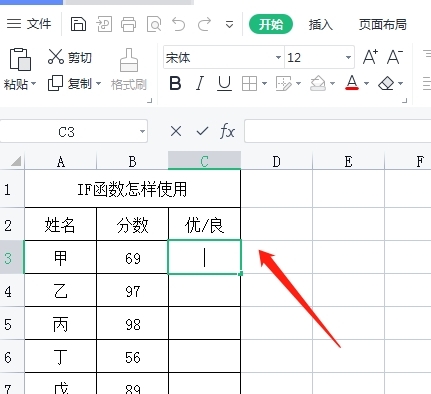431x394 pixels.
Task: Click the Print icon
Action: point(128,24)
